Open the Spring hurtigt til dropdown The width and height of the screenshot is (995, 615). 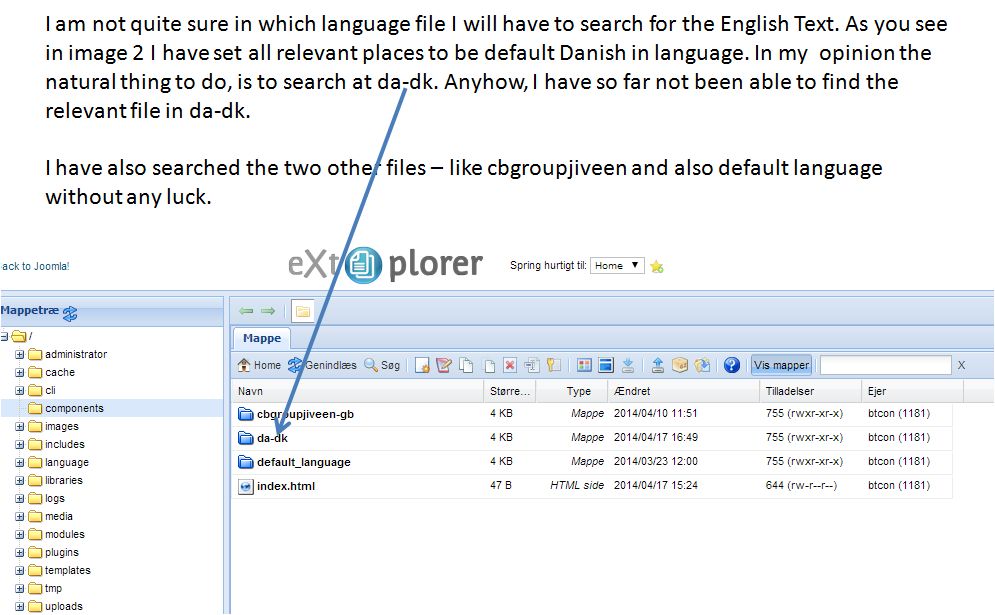(x=617, y=265)
